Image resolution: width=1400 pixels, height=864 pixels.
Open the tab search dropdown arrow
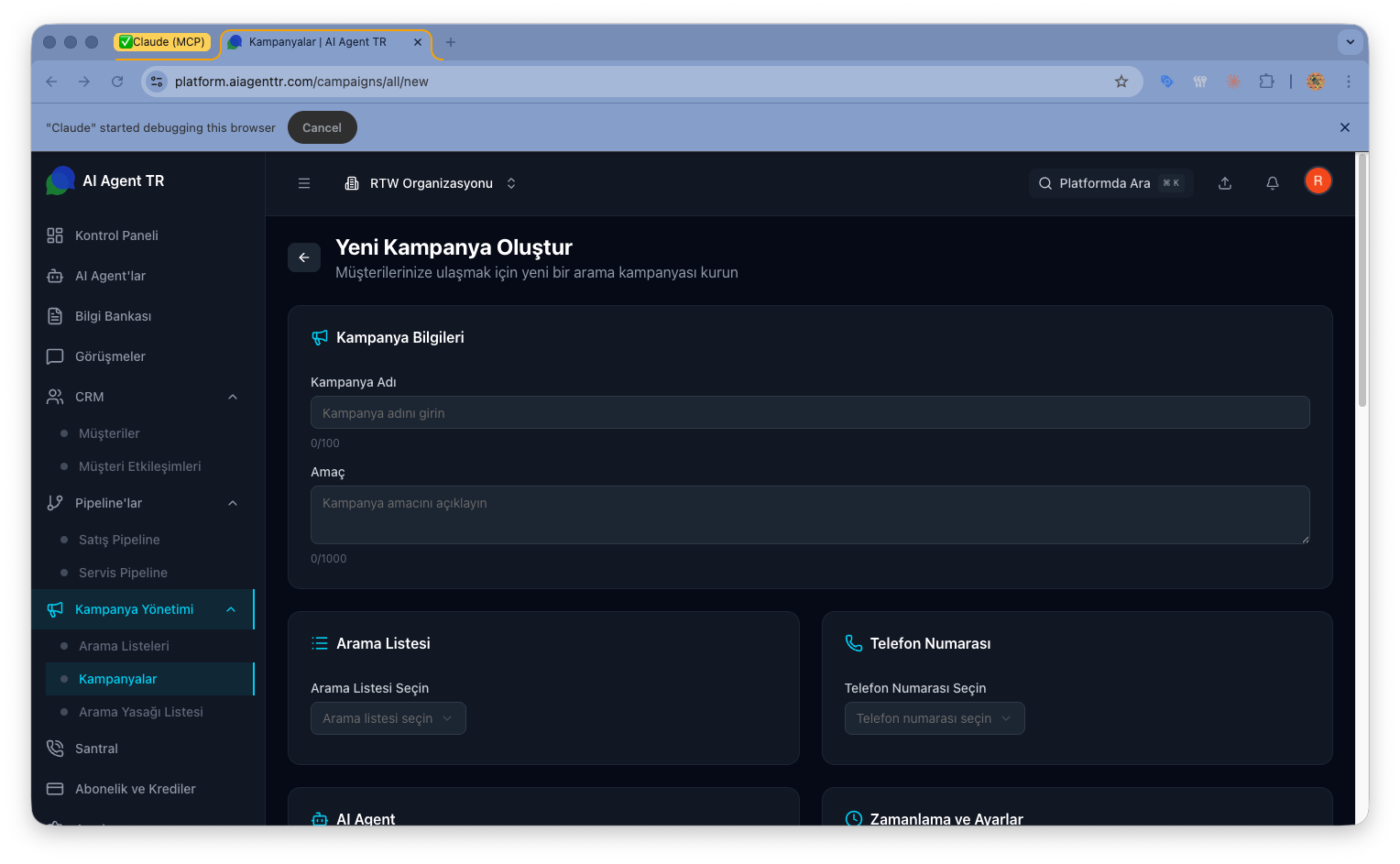(x=1350, y=42)
